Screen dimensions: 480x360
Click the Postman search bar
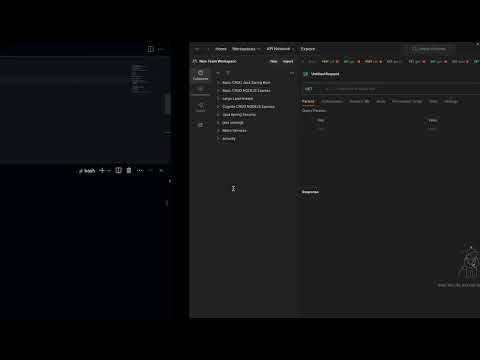[x=429, y=49]
